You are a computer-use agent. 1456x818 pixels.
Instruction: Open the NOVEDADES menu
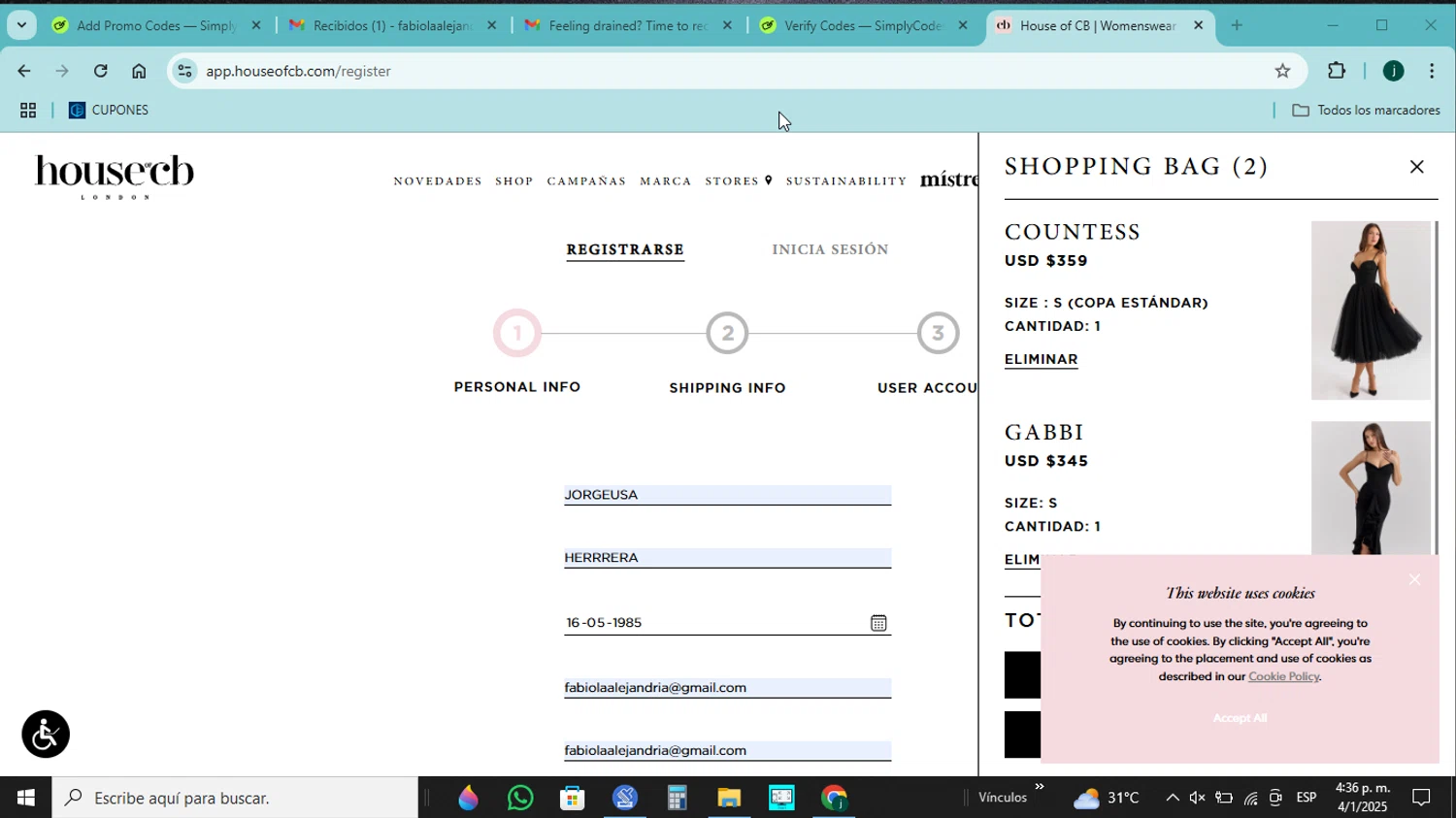(x=438, y=181)
